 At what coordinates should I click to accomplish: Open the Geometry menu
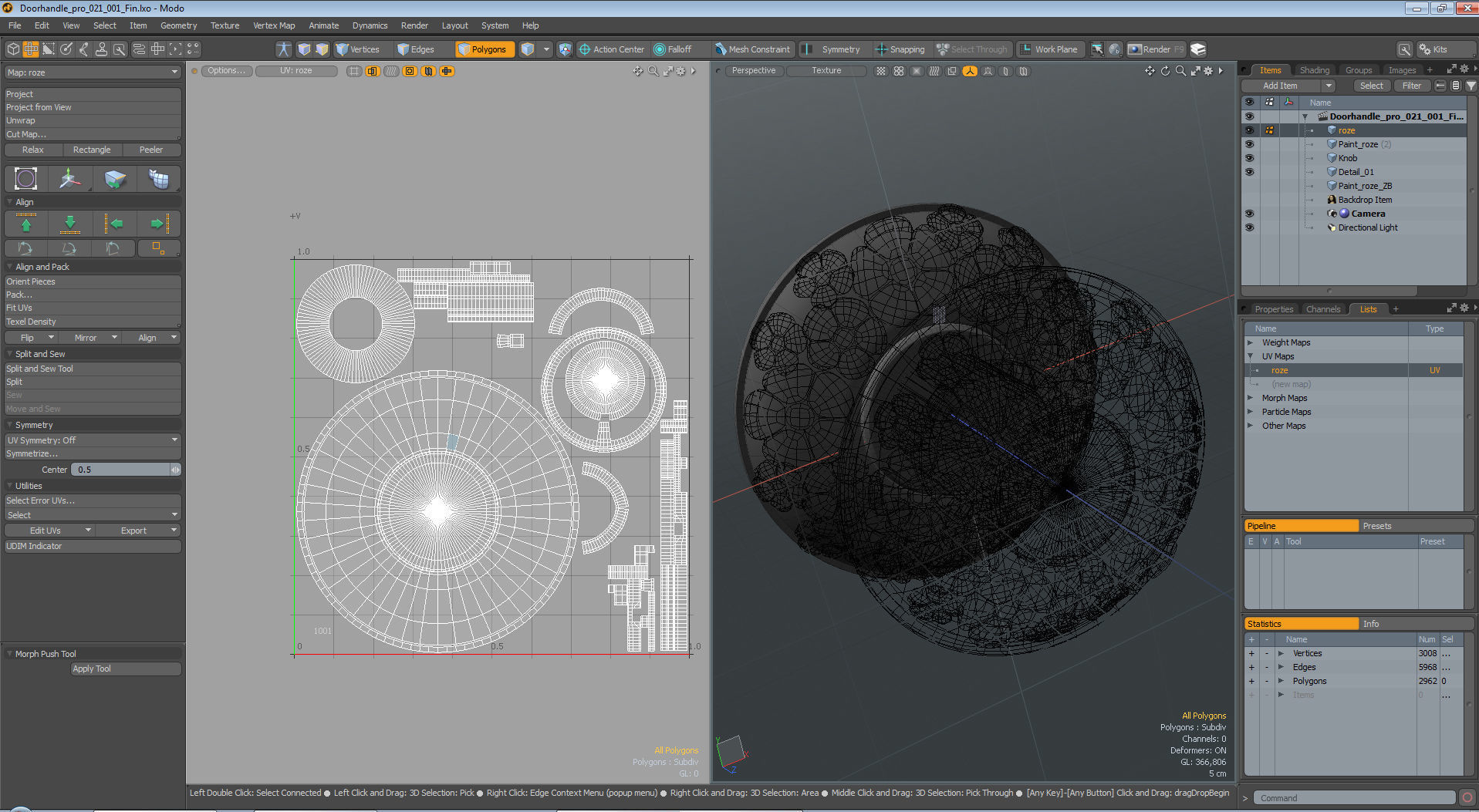coord(178,25)
